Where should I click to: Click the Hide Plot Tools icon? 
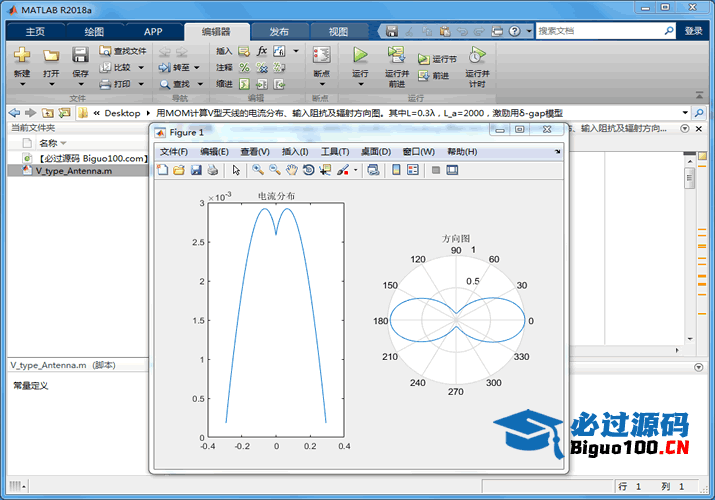(x=436, y=170)
